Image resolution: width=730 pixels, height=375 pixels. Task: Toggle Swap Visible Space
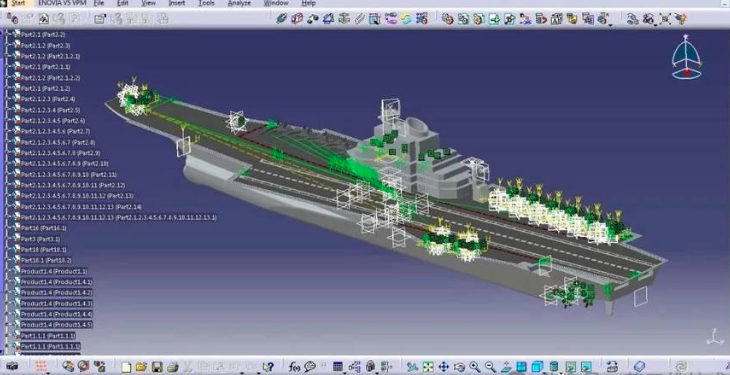[586, 367]
